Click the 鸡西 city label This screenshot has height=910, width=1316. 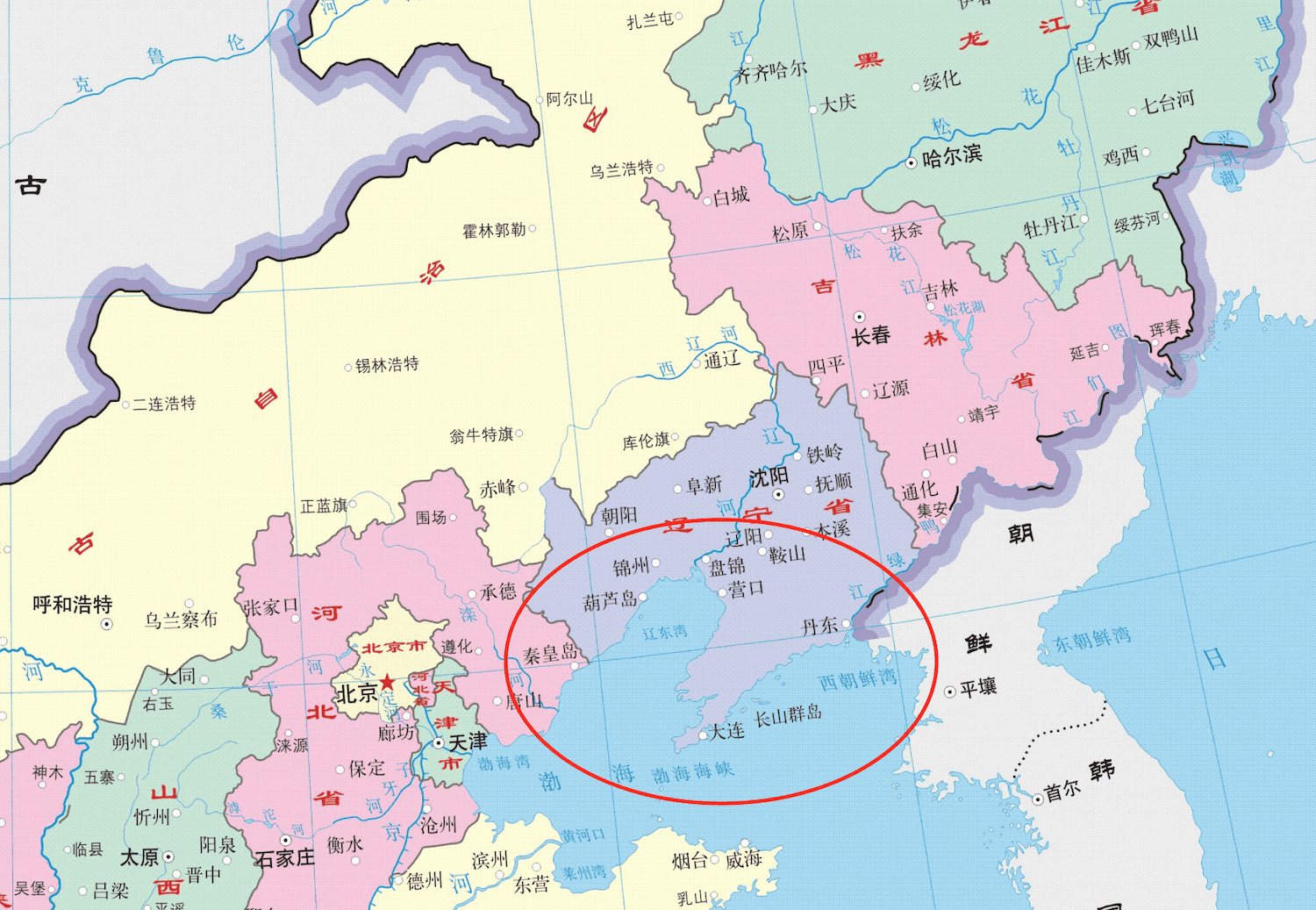click(x=1121, y=157)
